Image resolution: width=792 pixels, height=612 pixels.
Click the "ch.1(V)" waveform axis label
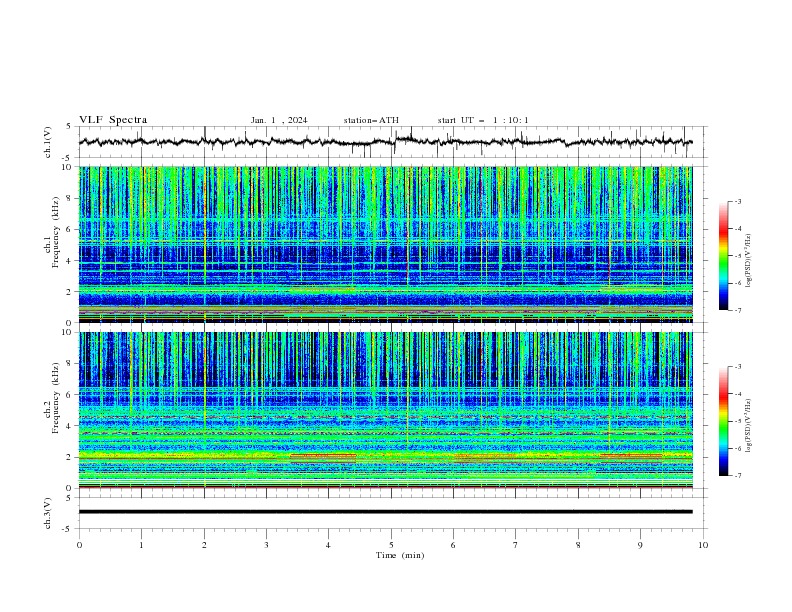[48, 142]
